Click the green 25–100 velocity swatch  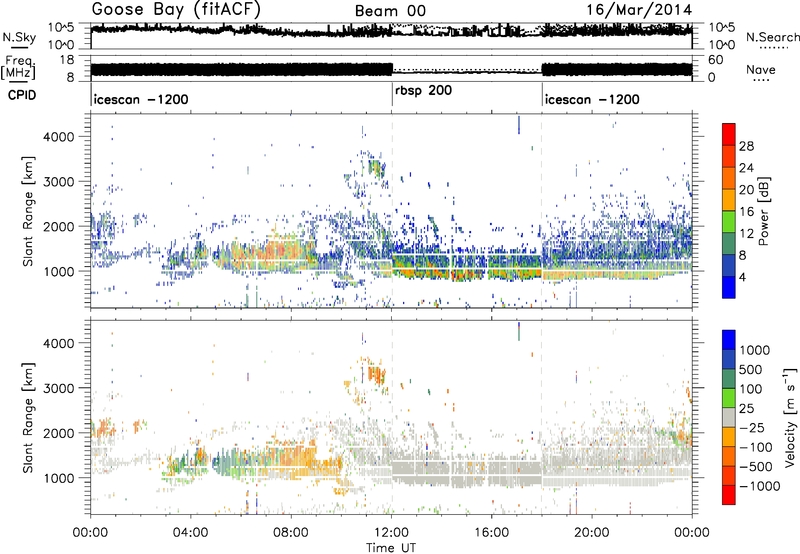(x=729, y=398)
